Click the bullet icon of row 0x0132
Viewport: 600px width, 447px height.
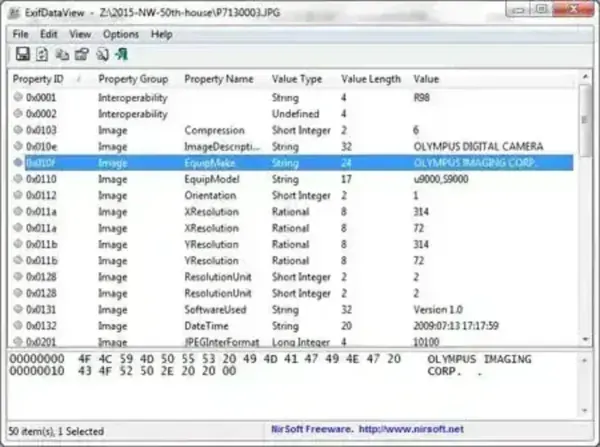point(18,325)
